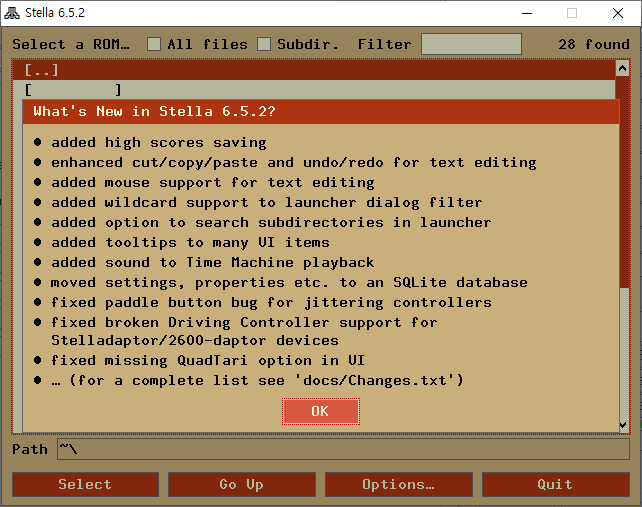642x507 pixels.
Task: Click the '28 found' count text
Action: point(594,44)
